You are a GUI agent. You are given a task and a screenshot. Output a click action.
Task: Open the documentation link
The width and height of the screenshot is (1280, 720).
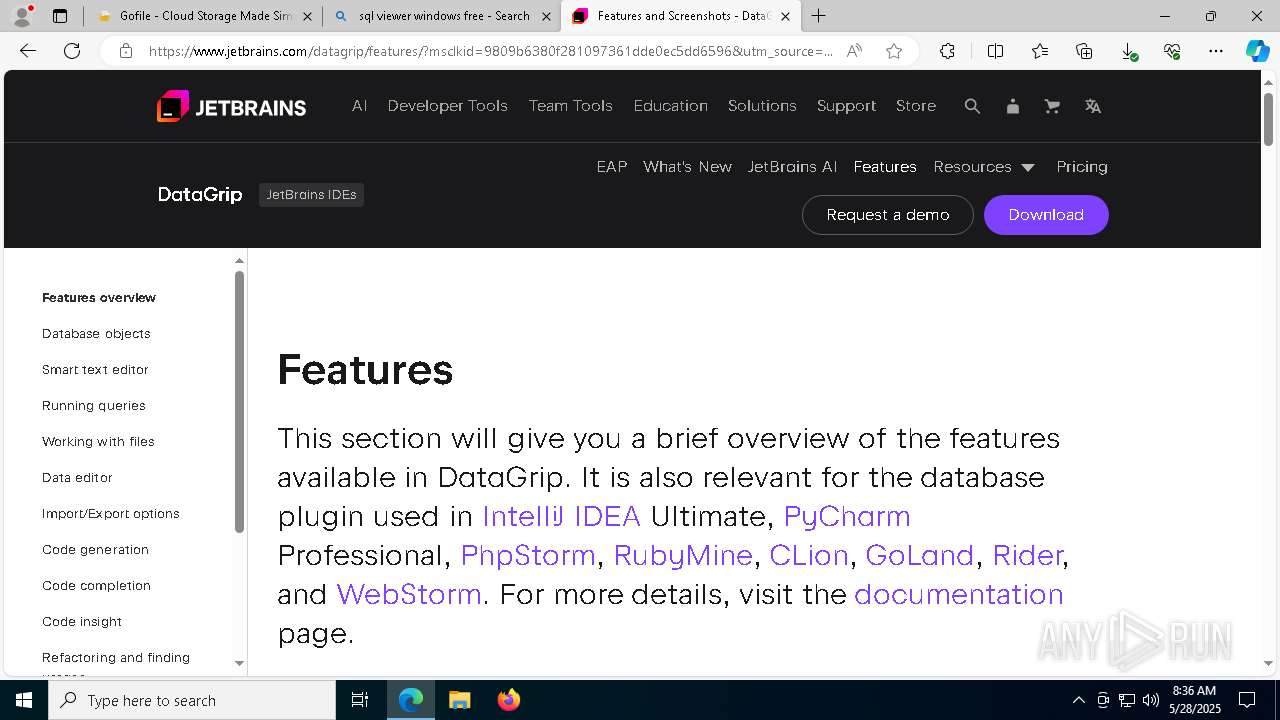[x=959, y=594]
